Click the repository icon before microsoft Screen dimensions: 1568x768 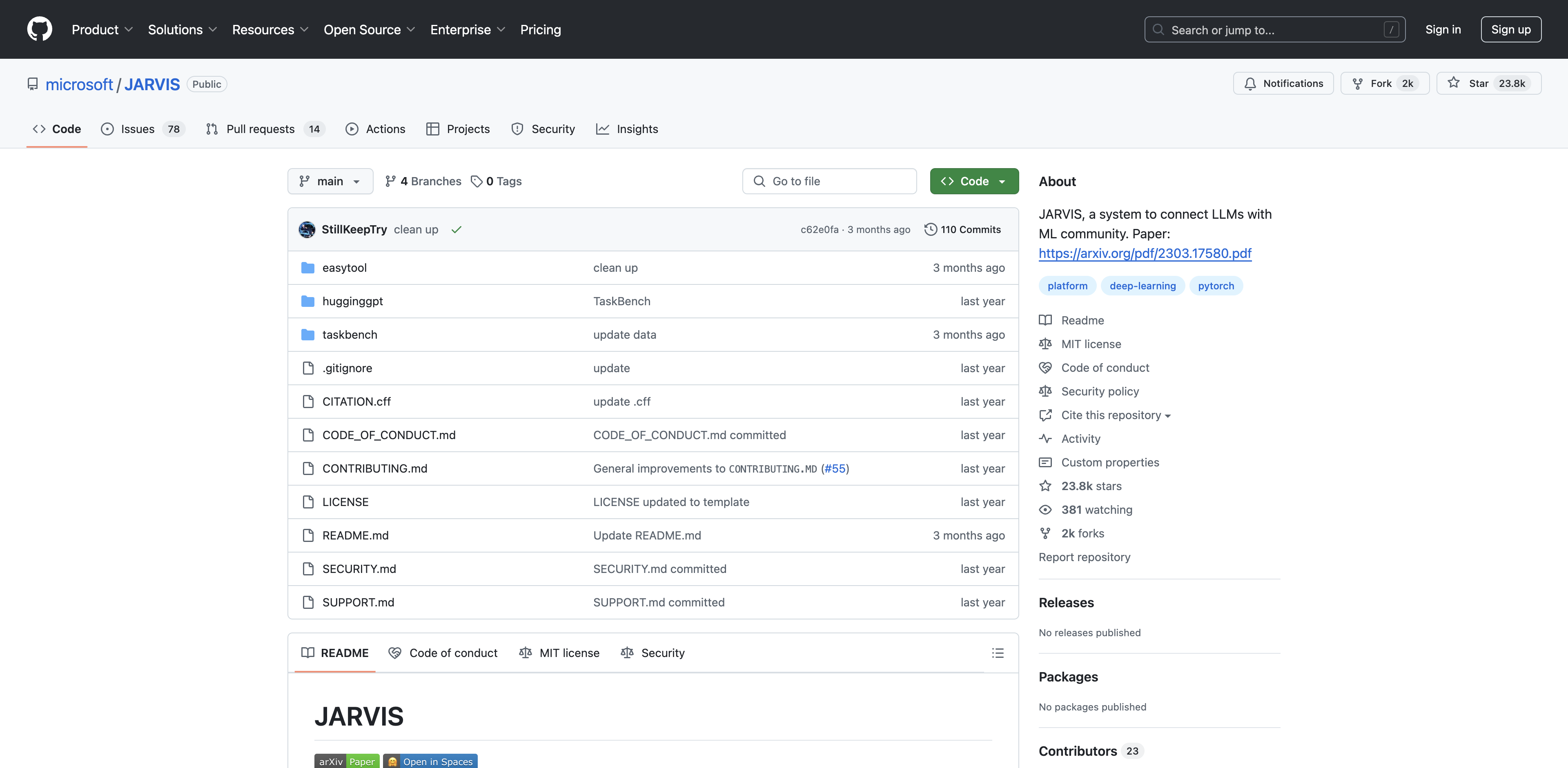33,84
